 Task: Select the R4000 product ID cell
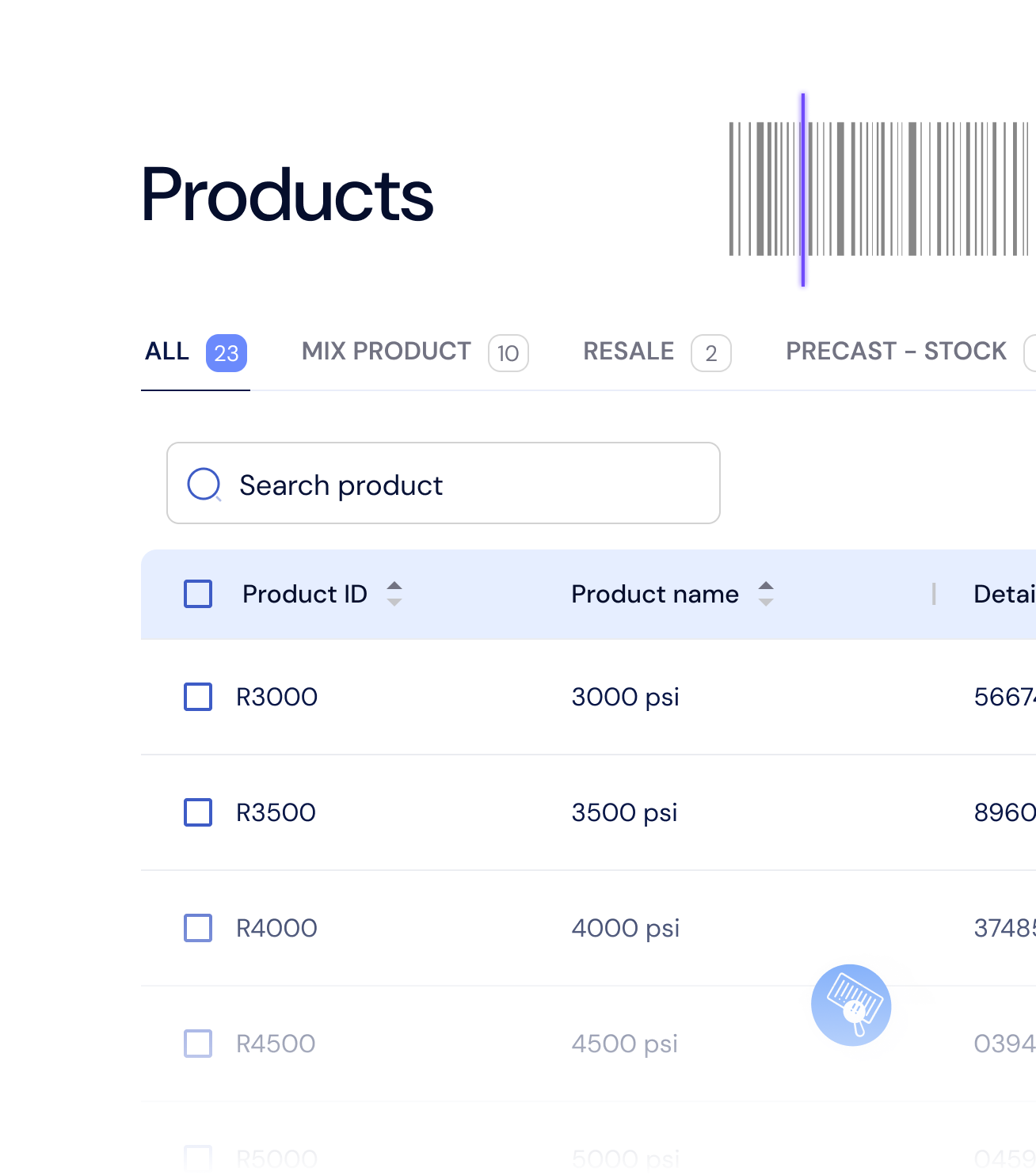coord(276,928)
